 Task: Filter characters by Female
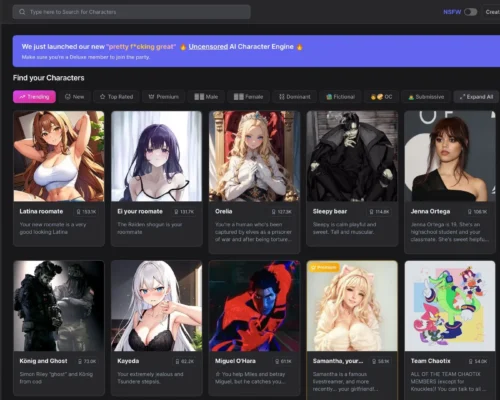248,97
